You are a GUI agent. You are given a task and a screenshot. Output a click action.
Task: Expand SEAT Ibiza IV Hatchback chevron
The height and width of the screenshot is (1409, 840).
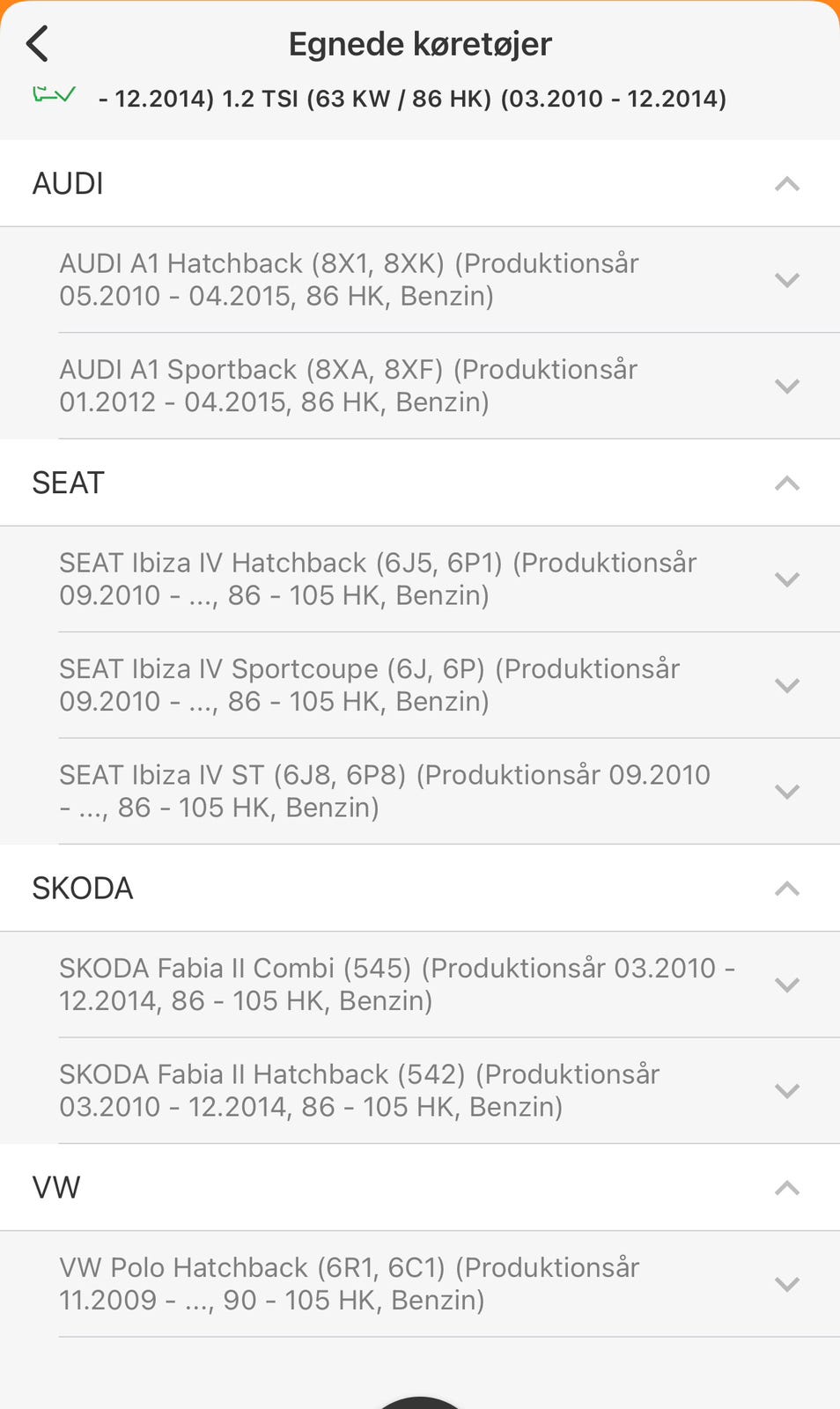(786, 579)
